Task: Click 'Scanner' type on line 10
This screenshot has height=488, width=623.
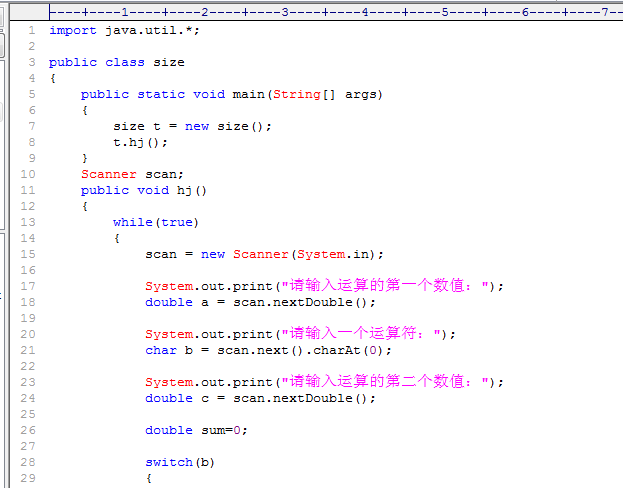Action: pyautogui.click(x=109, y=174)
